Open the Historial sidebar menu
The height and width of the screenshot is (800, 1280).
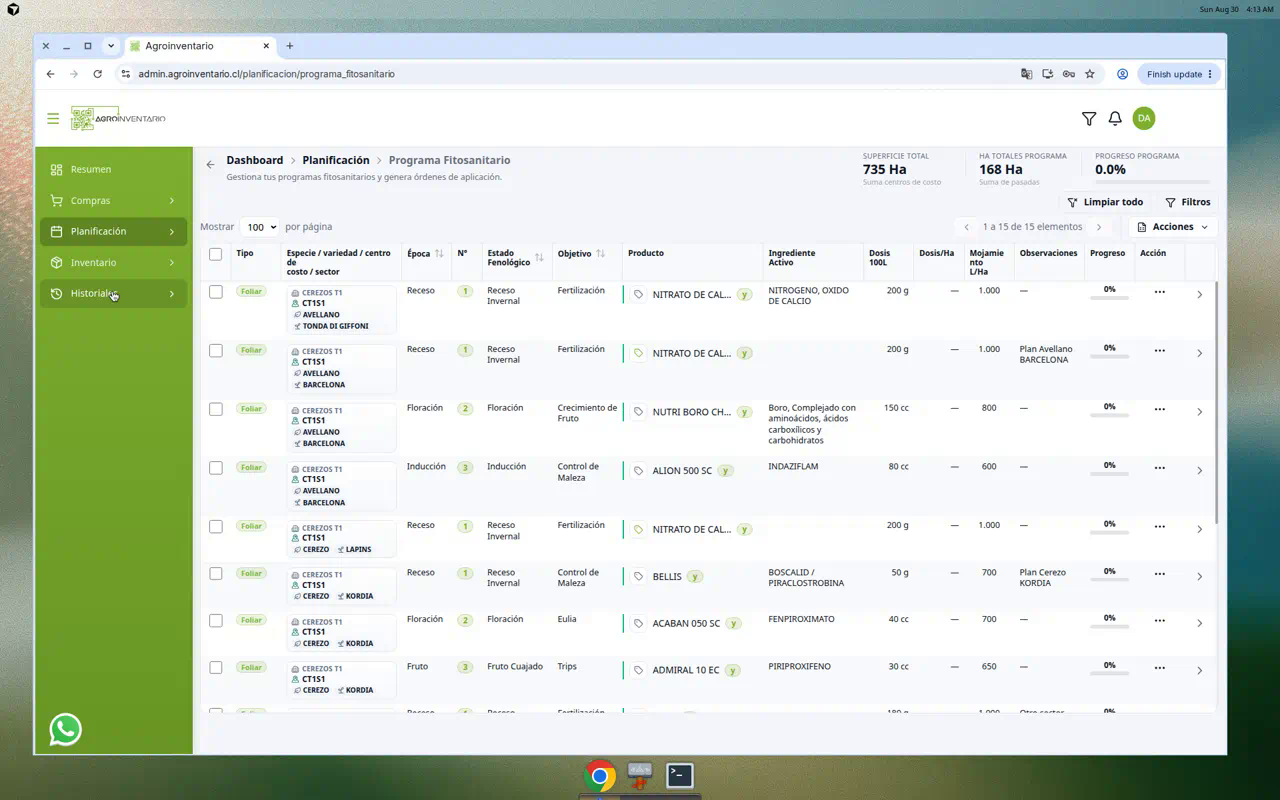coord(113,293)
